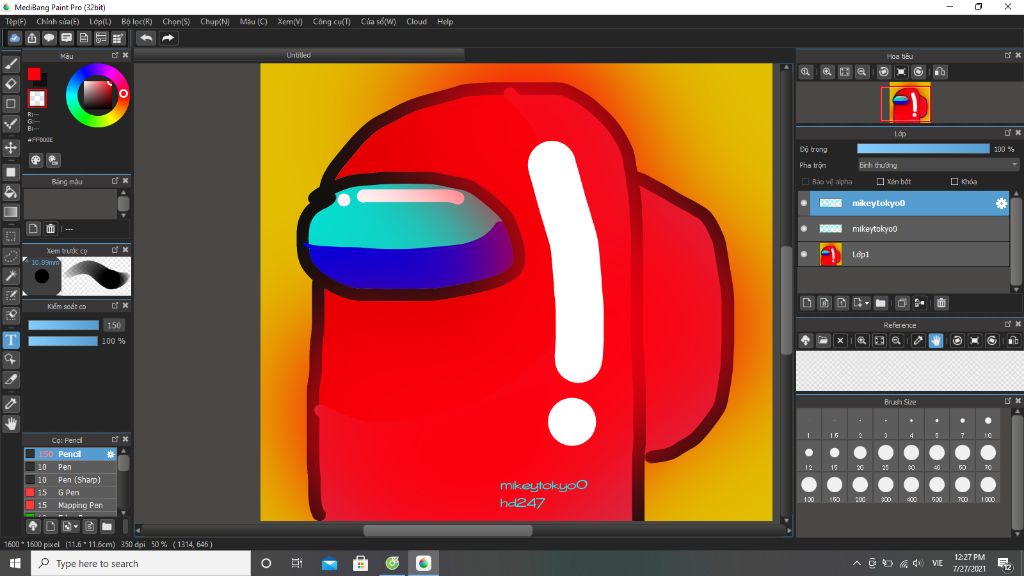Create a new blank layer

coord(807,303)
